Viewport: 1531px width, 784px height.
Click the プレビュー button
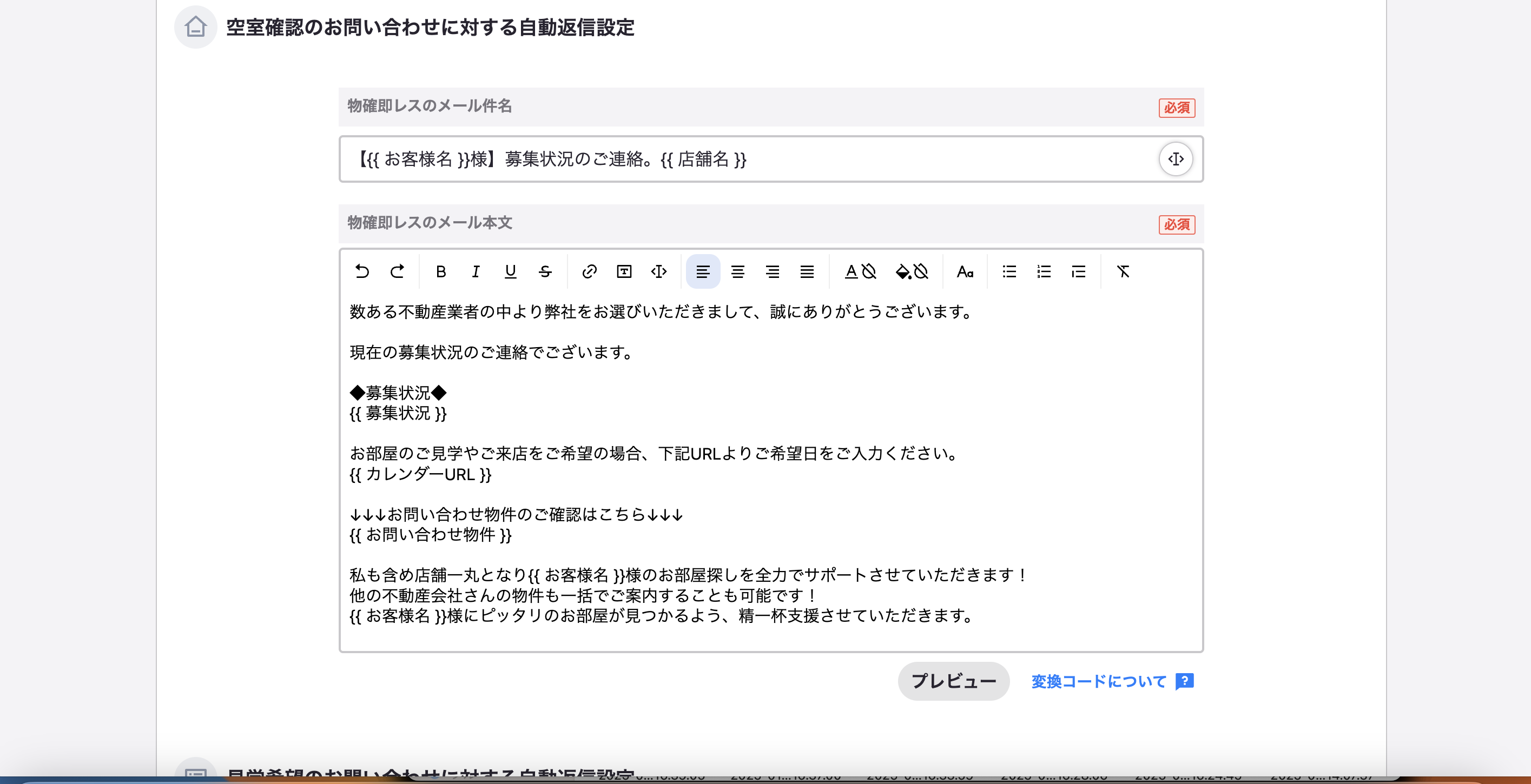point(953,681)
